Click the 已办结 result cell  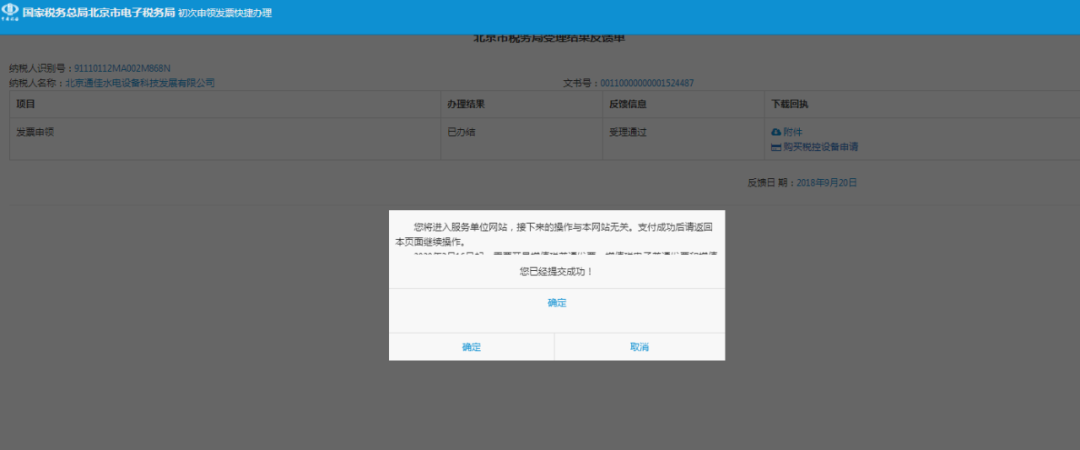click(x=461, y=132)
